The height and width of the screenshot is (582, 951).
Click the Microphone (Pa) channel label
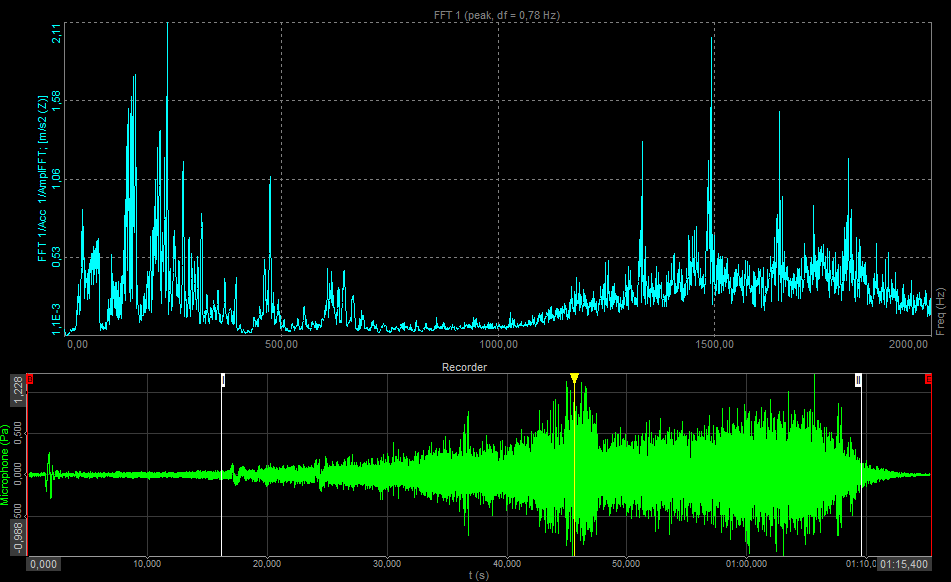click(5, 464)
